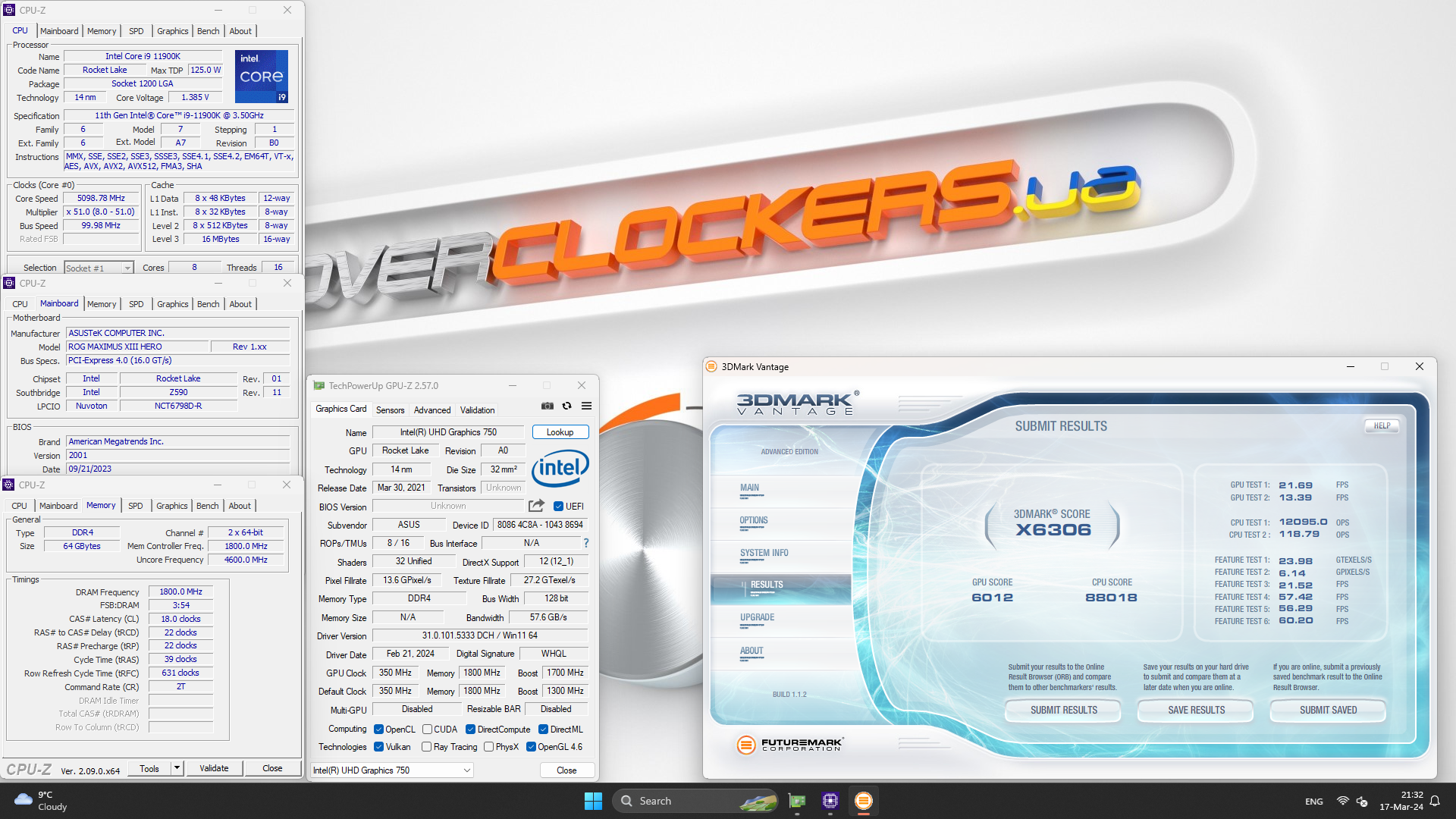Open language input ENG selector
This screenshot has width=1456, height=819.
(x=1314, y=802)
